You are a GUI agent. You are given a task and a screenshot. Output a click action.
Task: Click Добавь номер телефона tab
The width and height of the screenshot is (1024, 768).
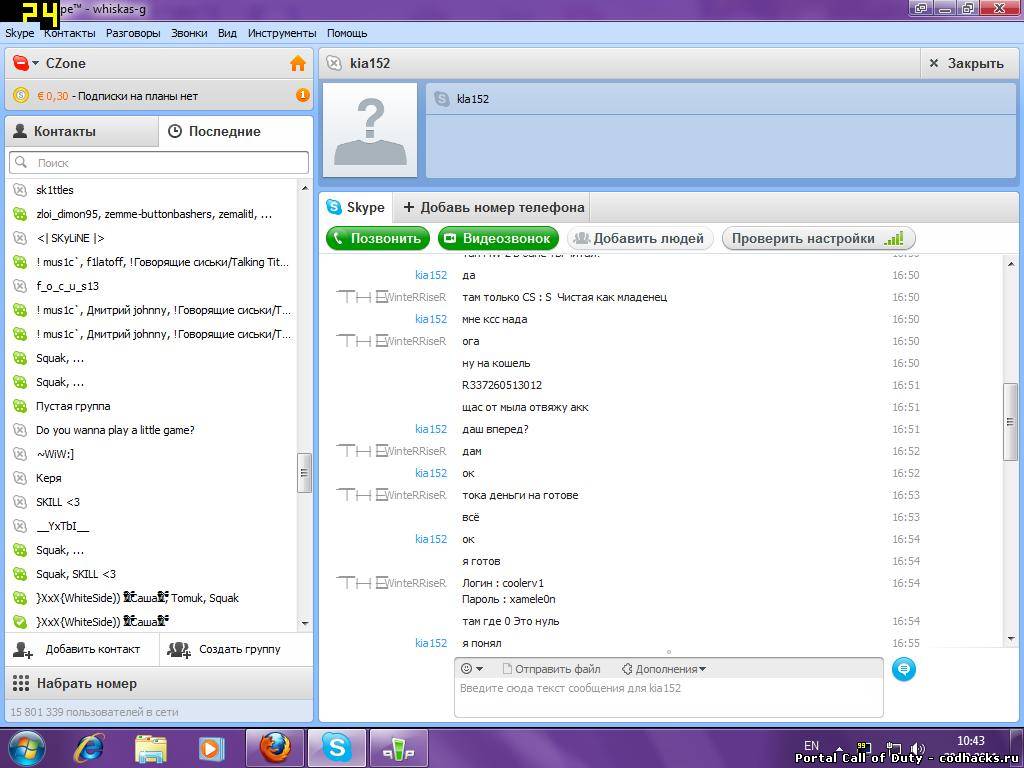pos(493,207)
